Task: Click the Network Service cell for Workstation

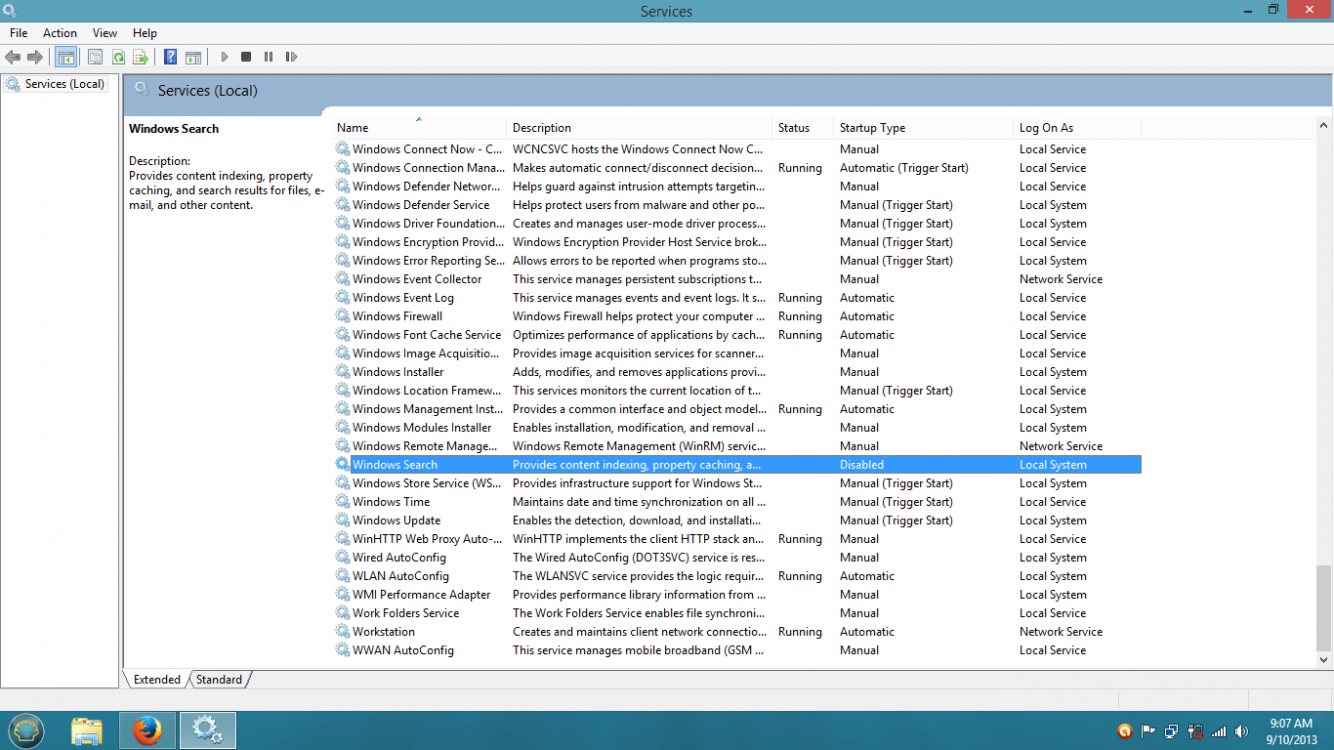Action: click(x=1061, y=632)
